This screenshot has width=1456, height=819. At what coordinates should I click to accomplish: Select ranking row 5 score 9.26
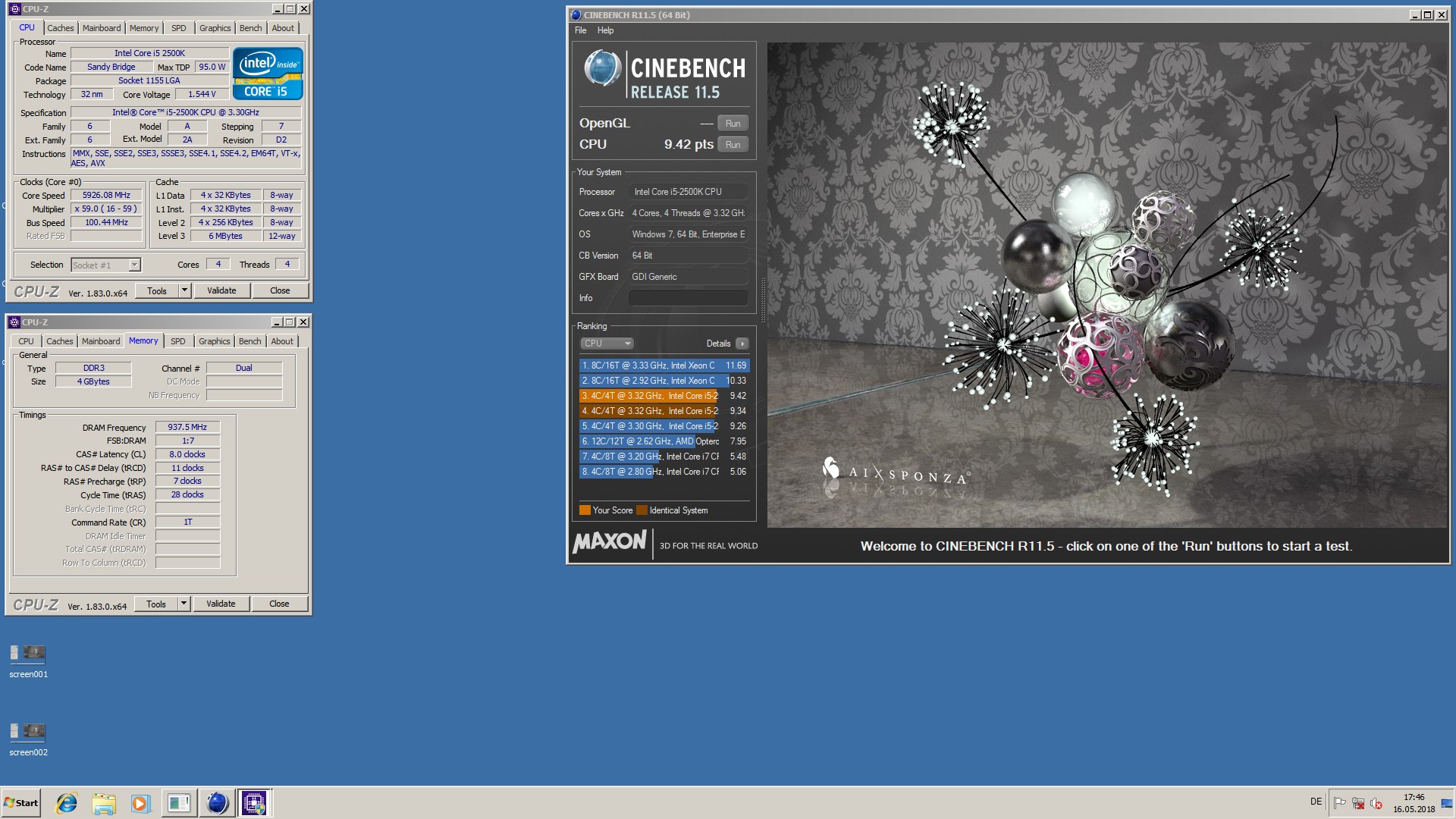point(664,426)
